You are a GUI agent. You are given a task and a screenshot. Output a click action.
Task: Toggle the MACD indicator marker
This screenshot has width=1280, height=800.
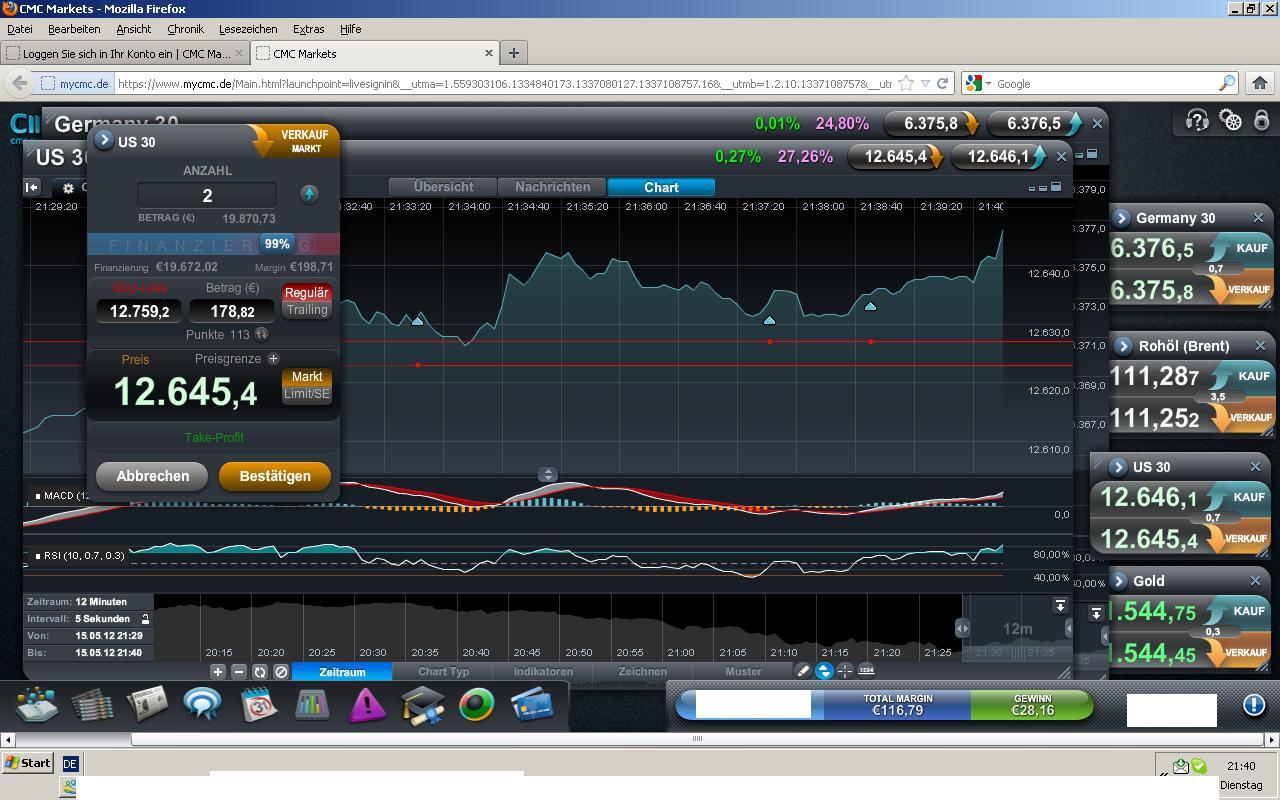38,496
